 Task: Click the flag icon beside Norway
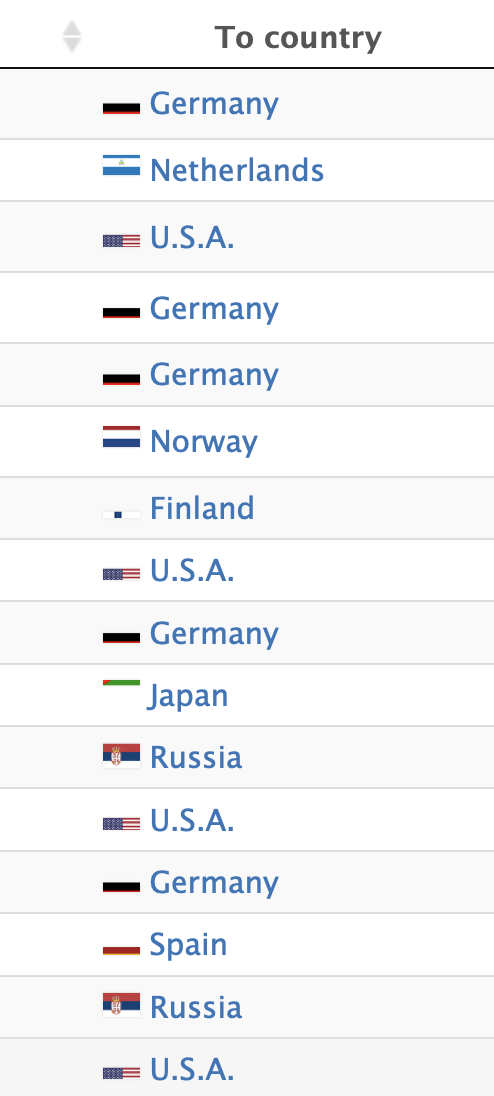coord(122,437)
